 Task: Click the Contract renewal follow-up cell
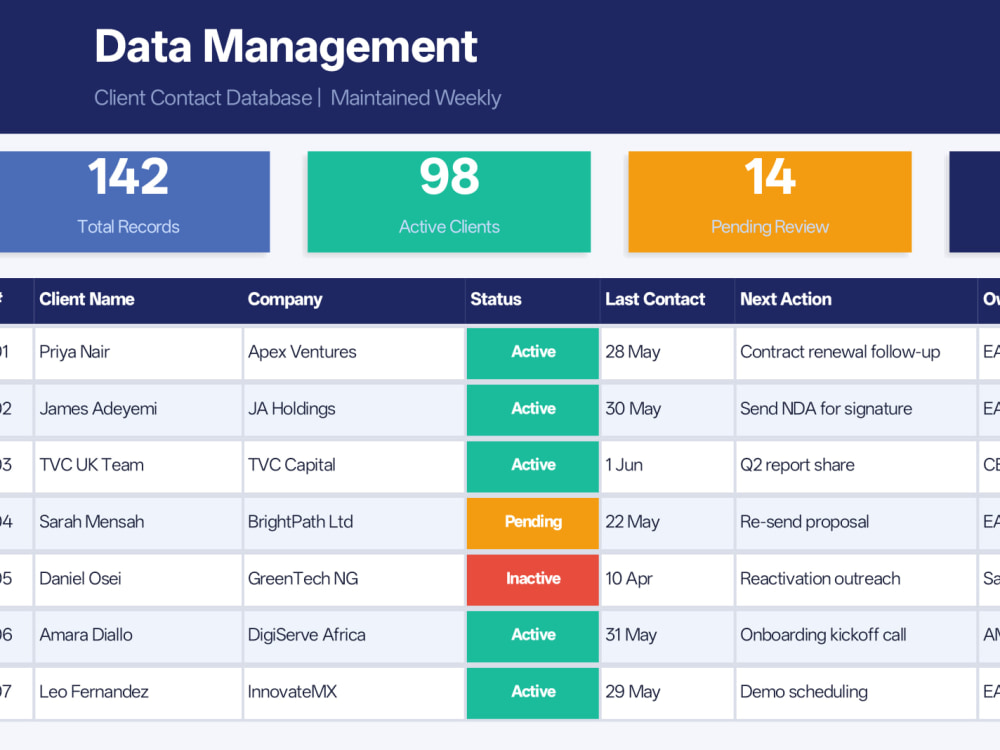(x=856, y=353)
